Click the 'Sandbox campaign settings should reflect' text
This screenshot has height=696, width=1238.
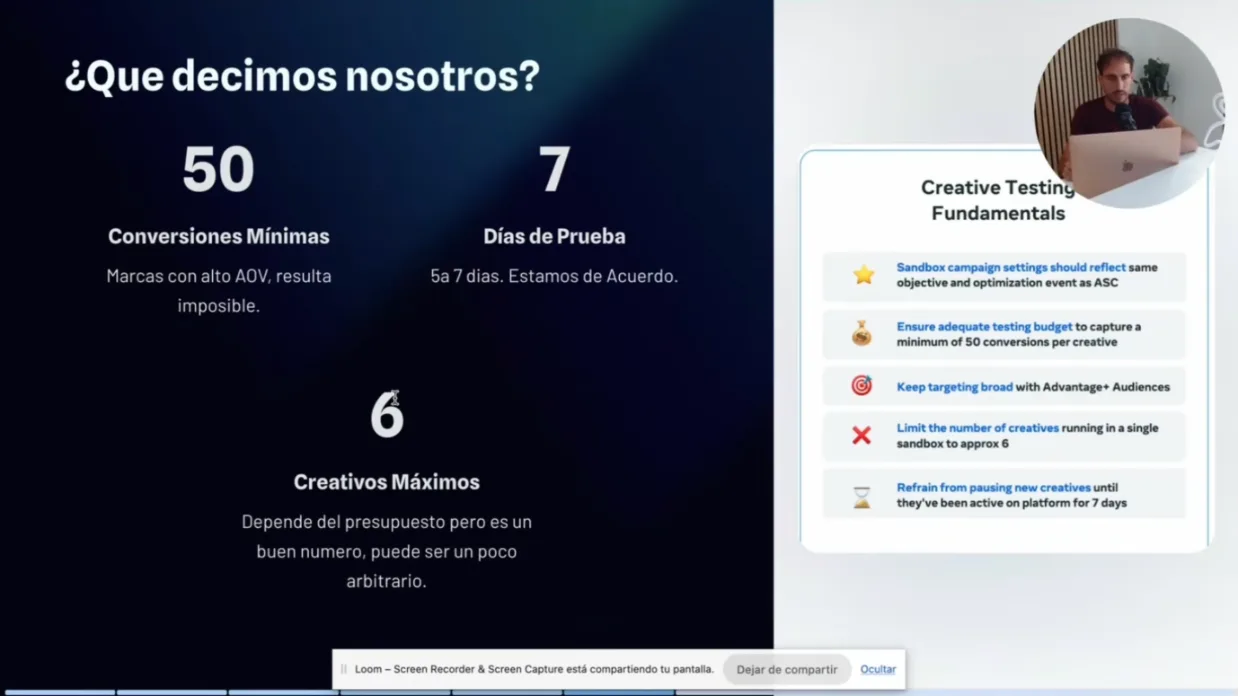pyautogui.click(x=1011, y=267)
